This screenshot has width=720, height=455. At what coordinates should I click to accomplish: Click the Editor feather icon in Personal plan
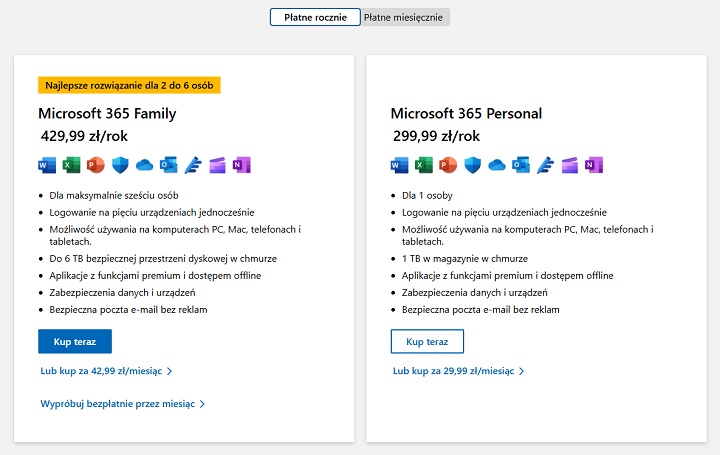pyautogui.click(x=545, y=165)
